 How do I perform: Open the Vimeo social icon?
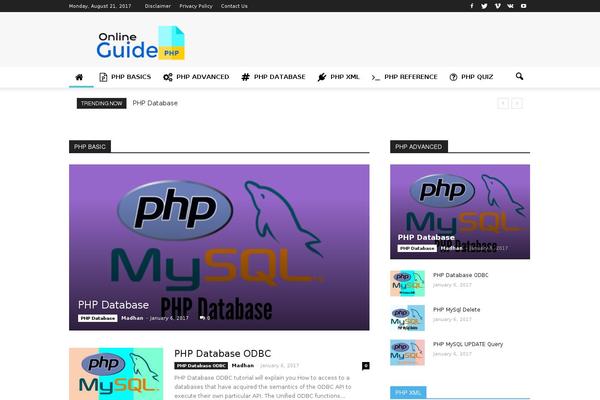click(x=497, y=6)
